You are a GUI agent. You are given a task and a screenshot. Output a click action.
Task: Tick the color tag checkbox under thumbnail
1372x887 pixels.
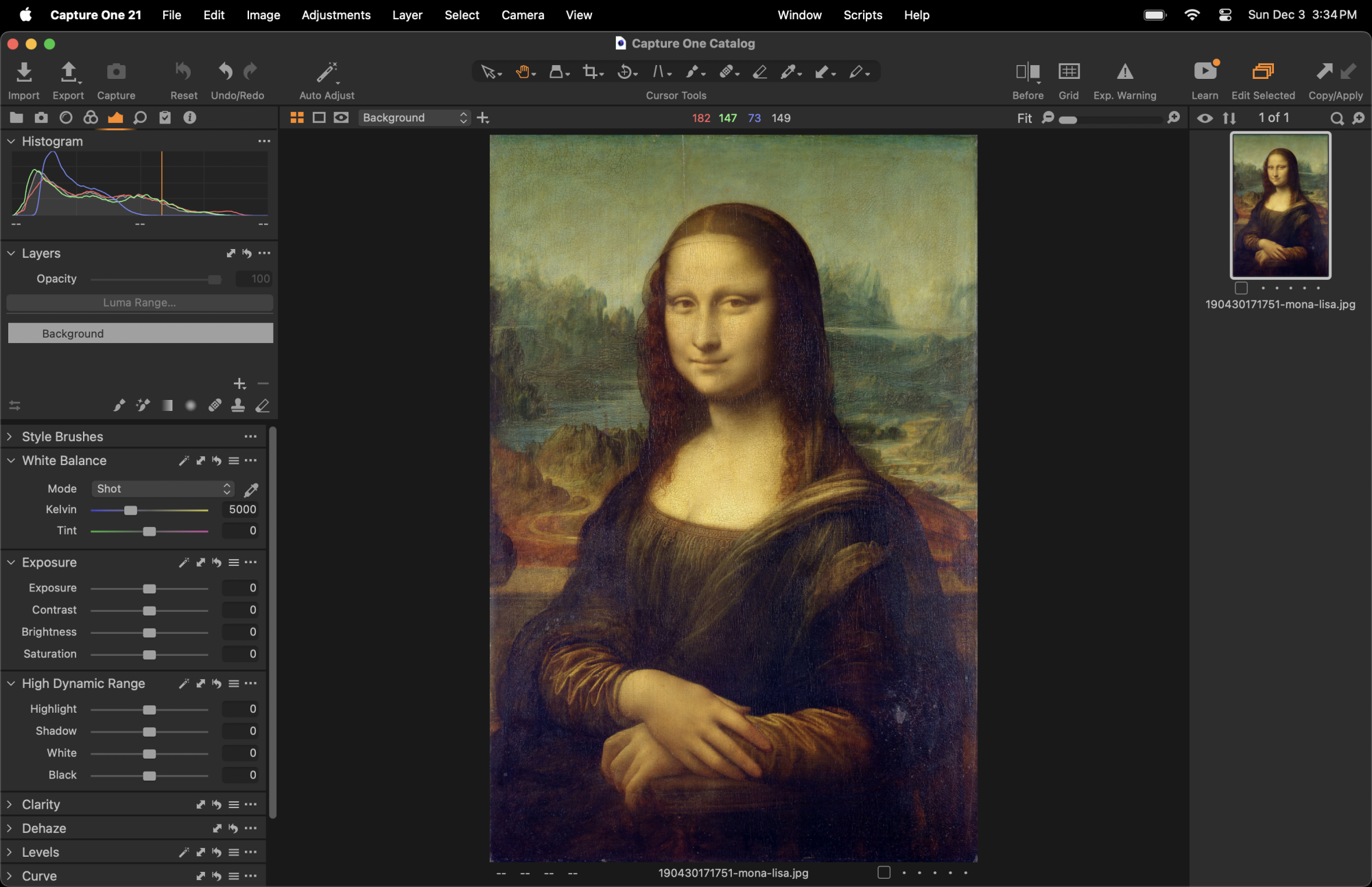tap(1241, 288)
